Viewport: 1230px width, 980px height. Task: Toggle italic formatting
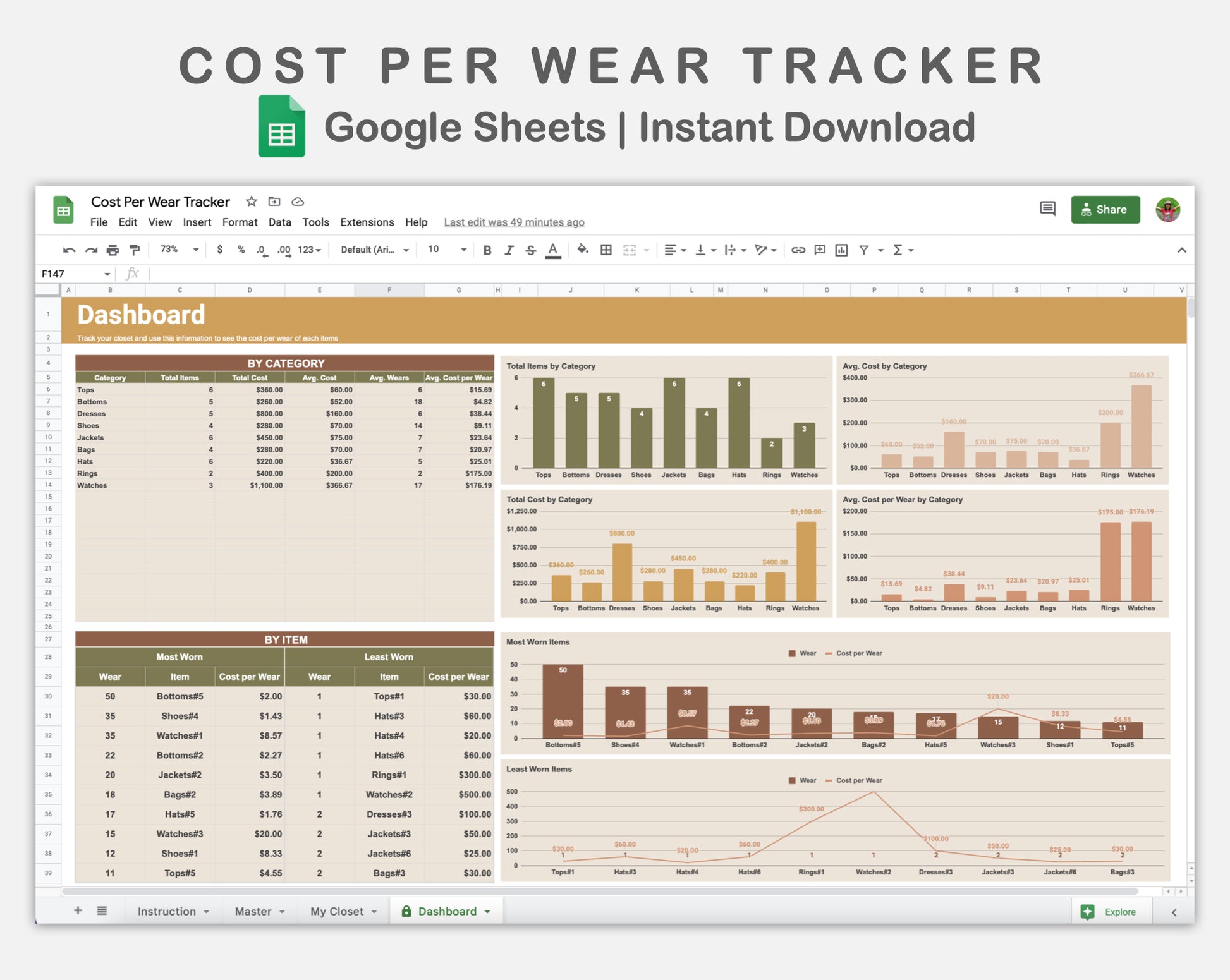[x=509, y=250]
